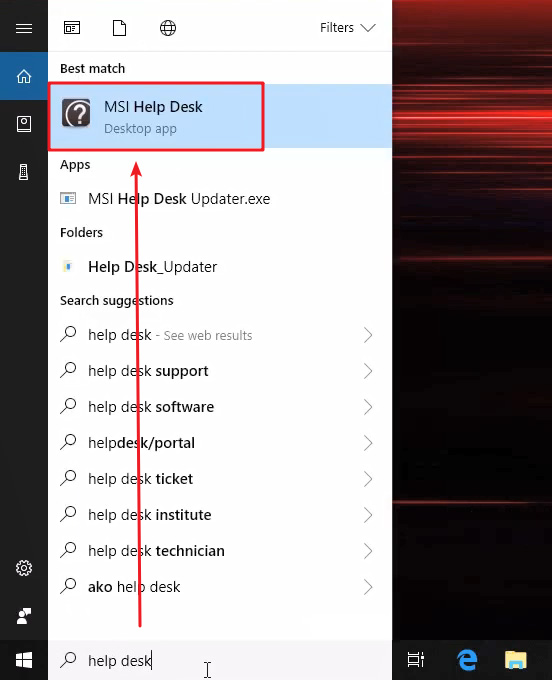
Task: Expand arrow for 'ako help desk'
Action: coord(368,587)
